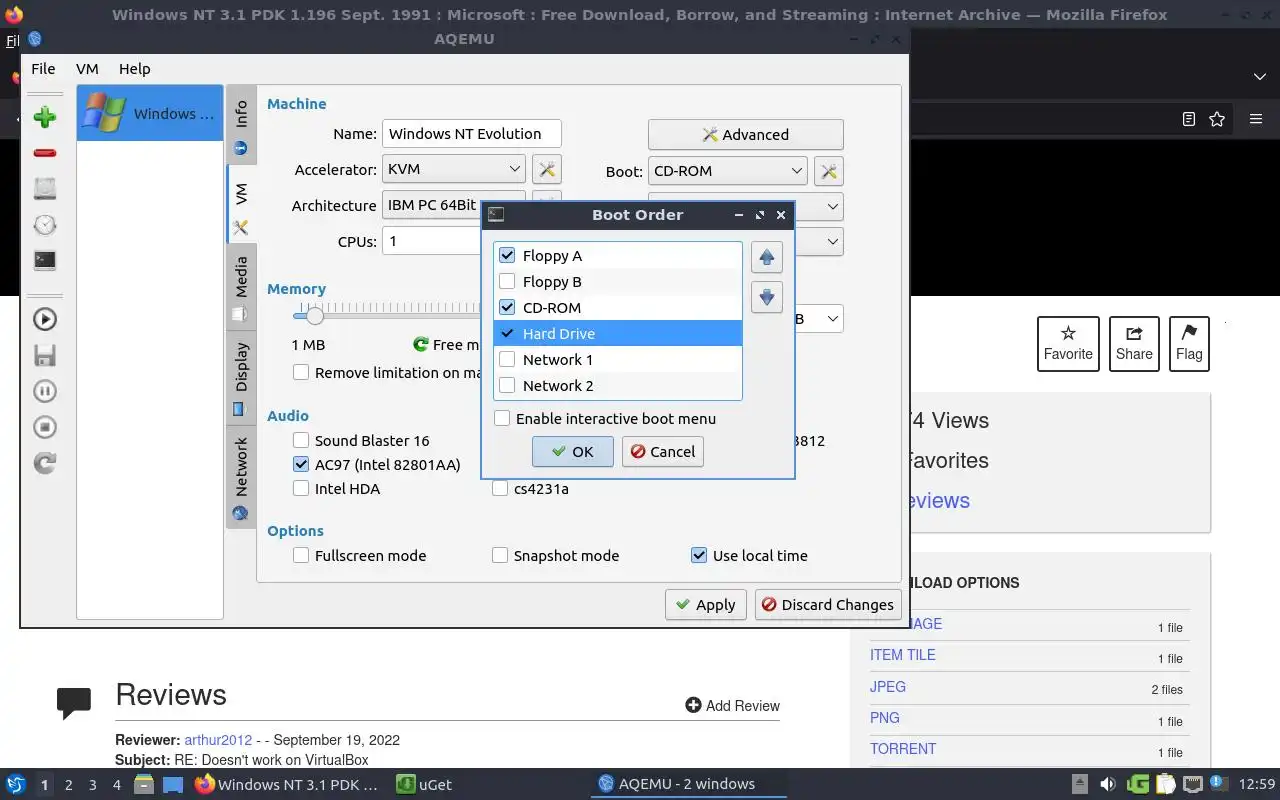The height and width of the screenshot is (800, 1280).
Task: Remove VM using red minus icon
Action: pos(45,153)
